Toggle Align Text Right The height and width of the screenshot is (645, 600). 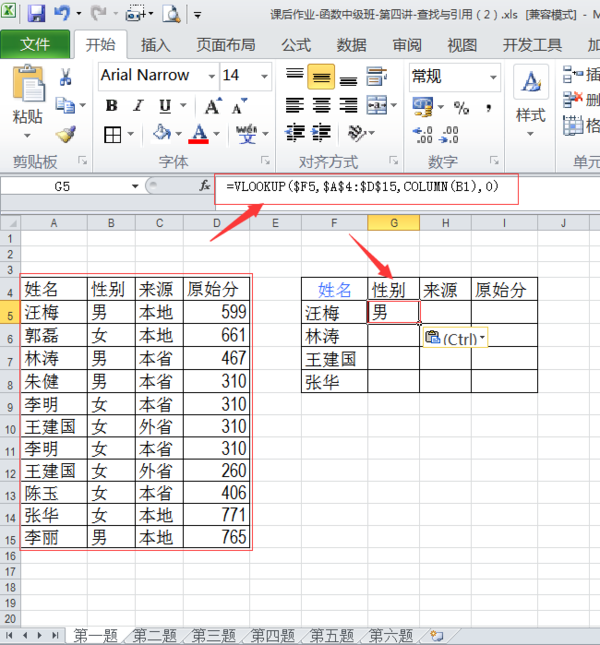pyautogui.click(x=348, y=105)
